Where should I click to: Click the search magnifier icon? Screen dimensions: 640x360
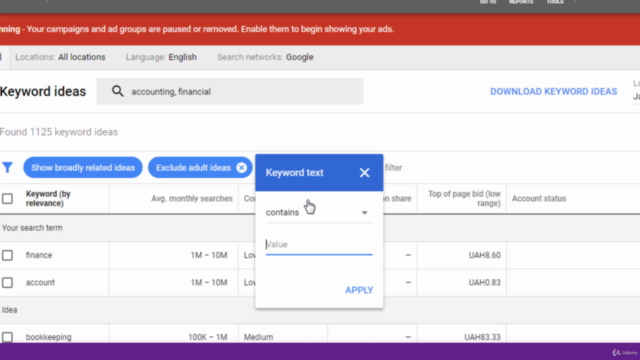[x=118, y=91]
